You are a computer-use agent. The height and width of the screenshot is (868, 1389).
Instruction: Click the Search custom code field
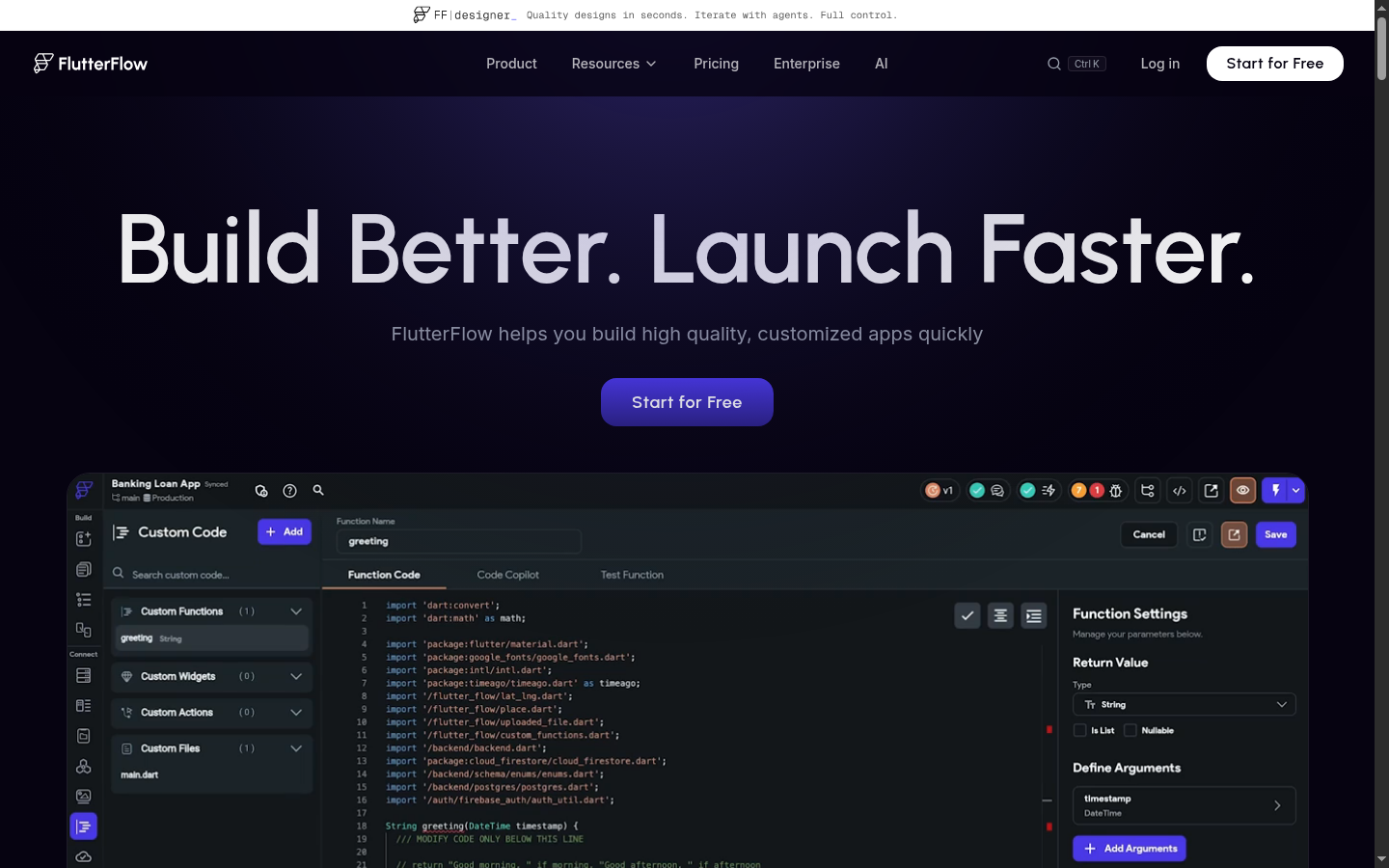point(212,574)
